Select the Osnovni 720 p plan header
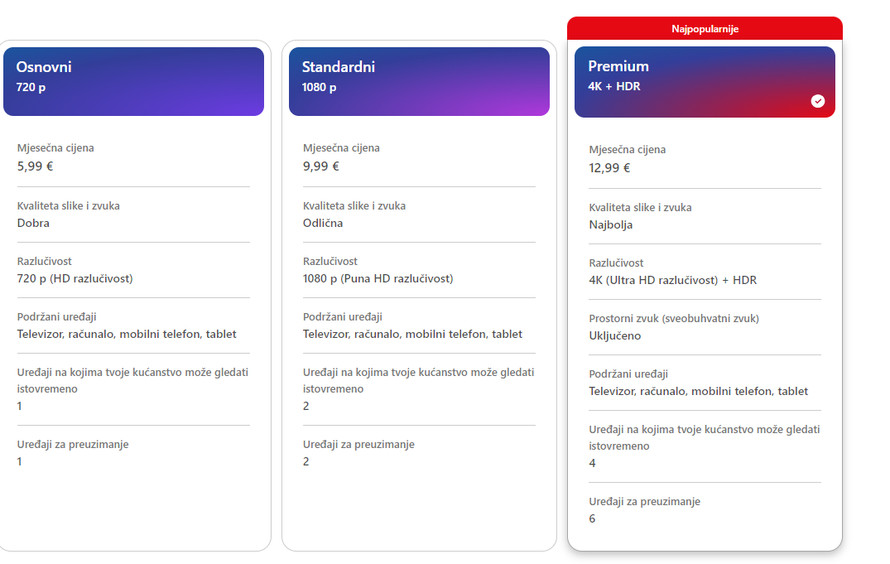Viewport: 890px width, 564px height. (133, 82)
